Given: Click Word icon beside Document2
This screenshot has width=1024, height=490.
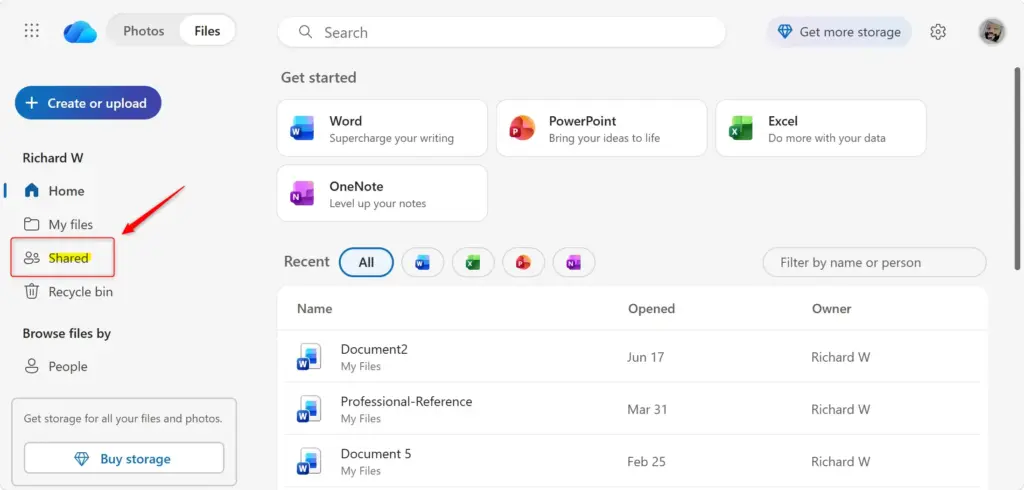Looking at the screenshot, I should point(309,357).
